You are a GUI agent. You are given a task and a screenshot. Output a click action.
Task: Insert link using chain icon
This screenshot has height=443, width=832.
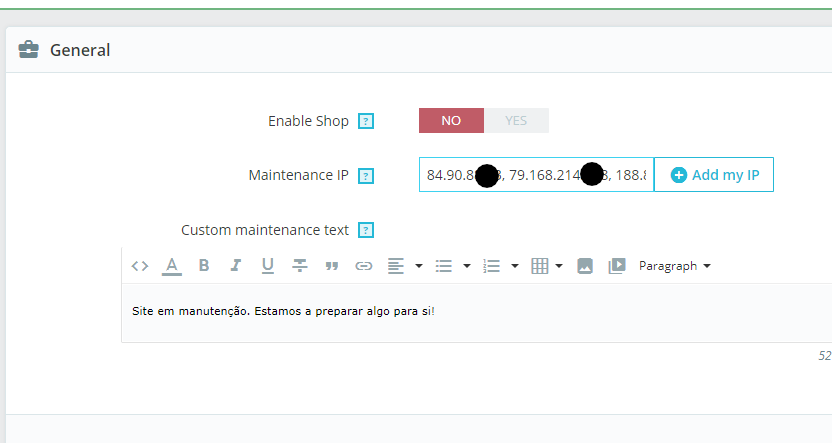point(363,266)
